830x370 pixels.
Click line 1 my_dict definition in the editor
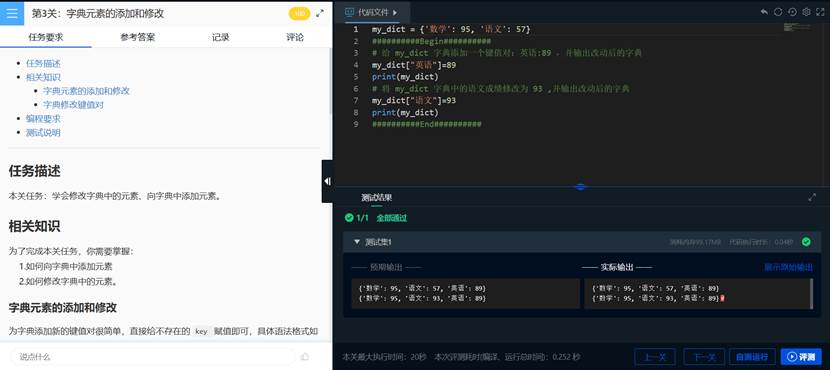(451, 29)
